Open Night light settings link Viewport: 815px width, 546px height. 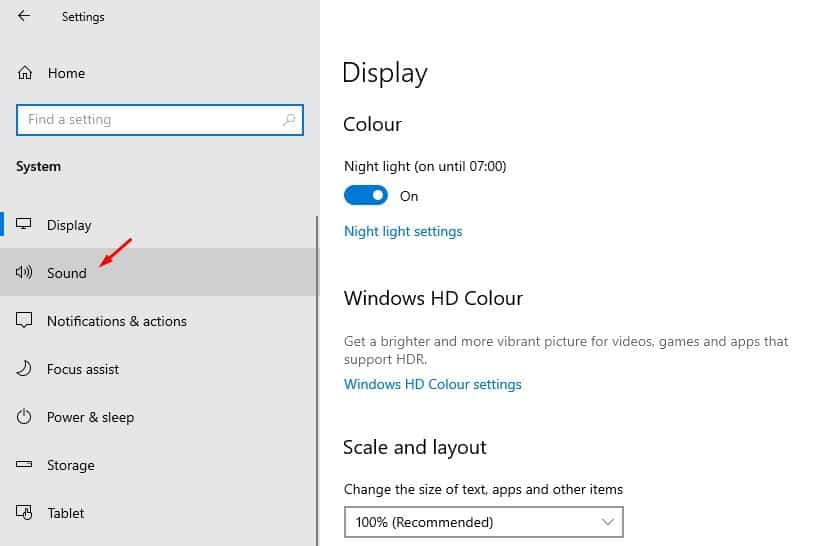point(403,231)
